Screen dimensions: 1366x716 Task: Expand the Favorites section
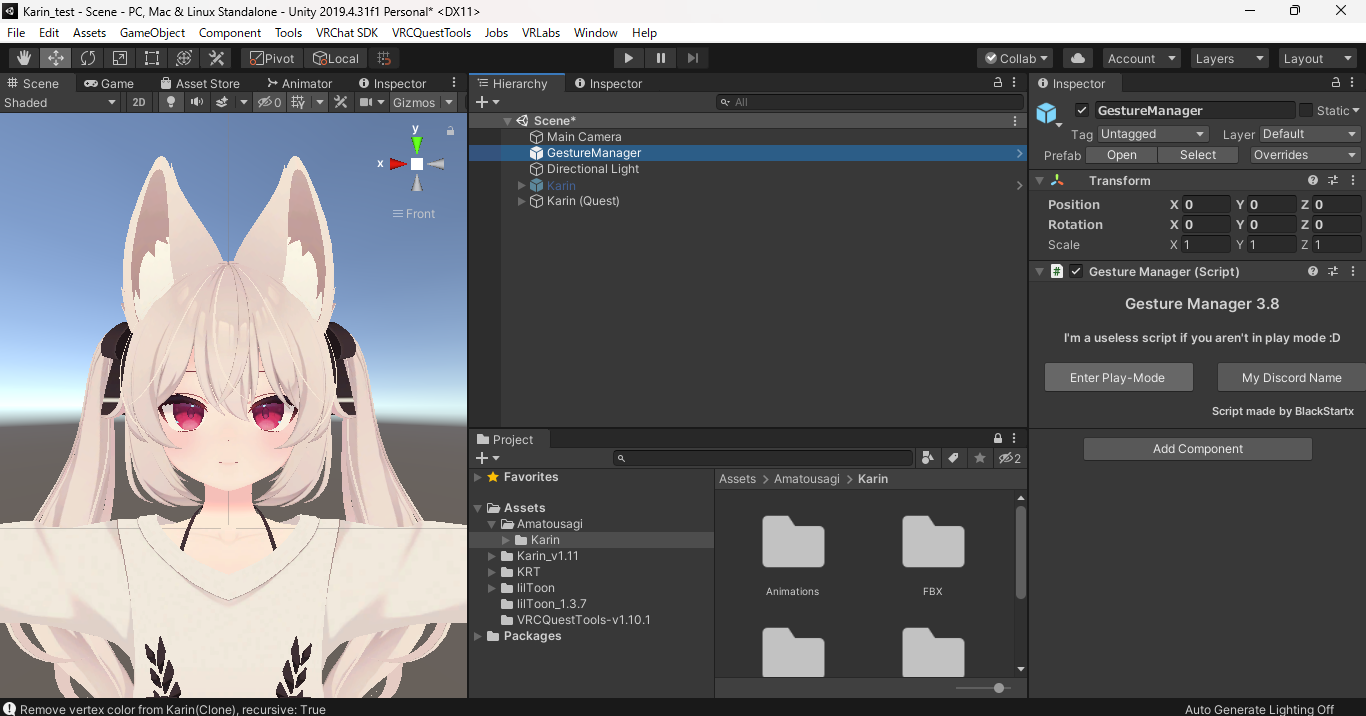478,477
